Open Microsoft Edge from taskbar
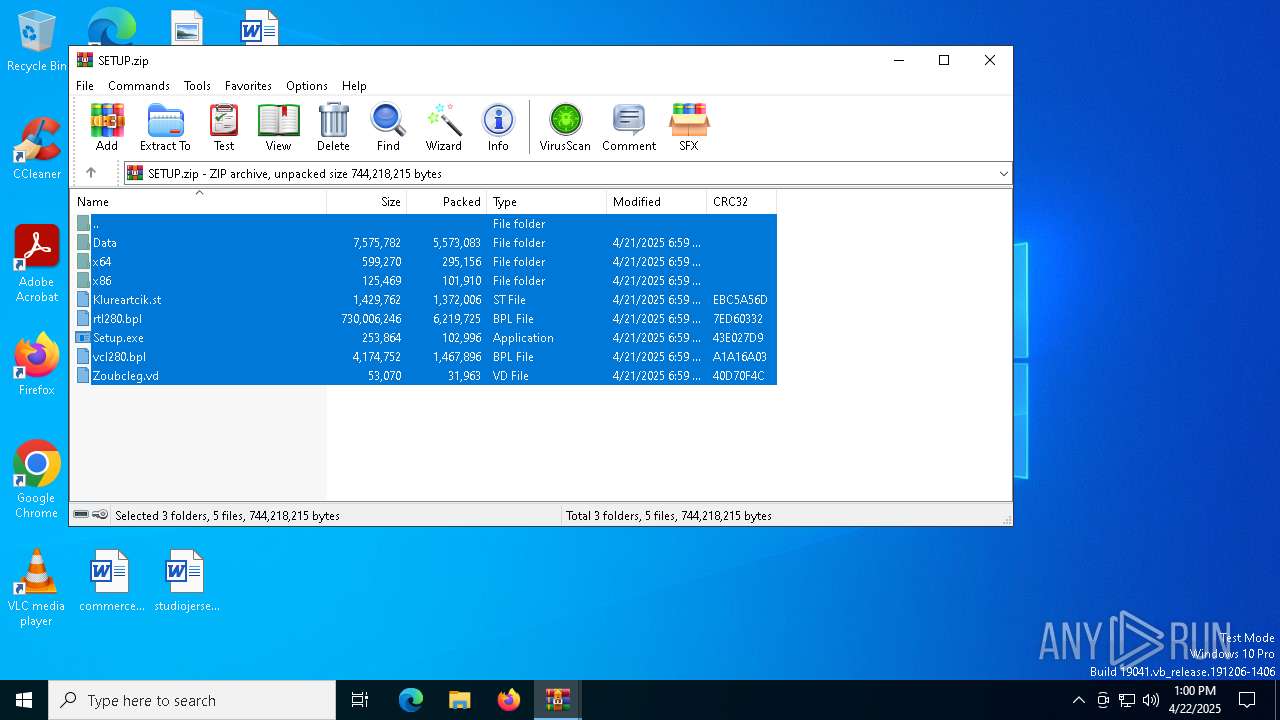Image resolution: width=1280 pixels, height=720 pixels. coord(411,700)
